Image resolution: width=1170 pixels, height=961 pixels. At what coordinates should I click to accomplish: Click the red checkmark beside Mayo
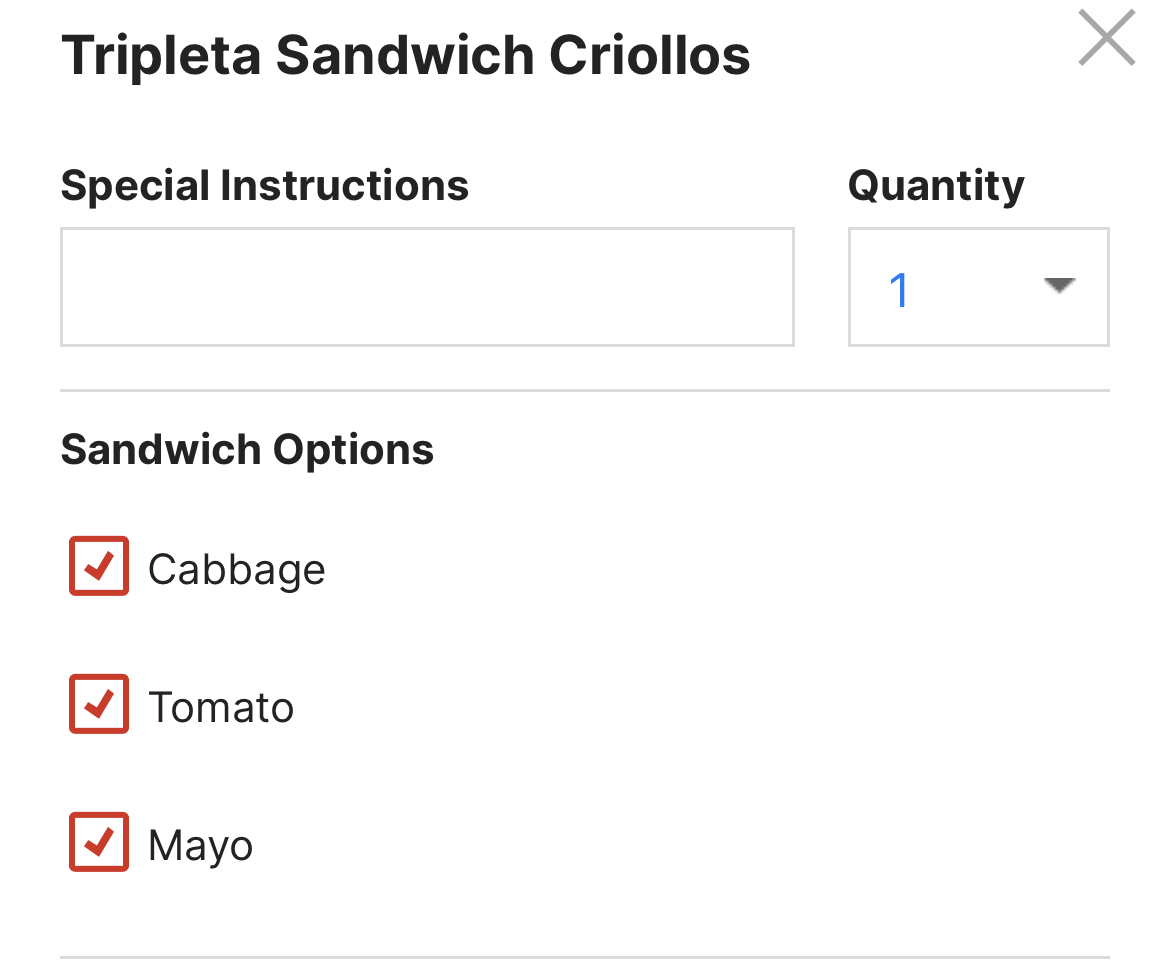click(98, 843)
